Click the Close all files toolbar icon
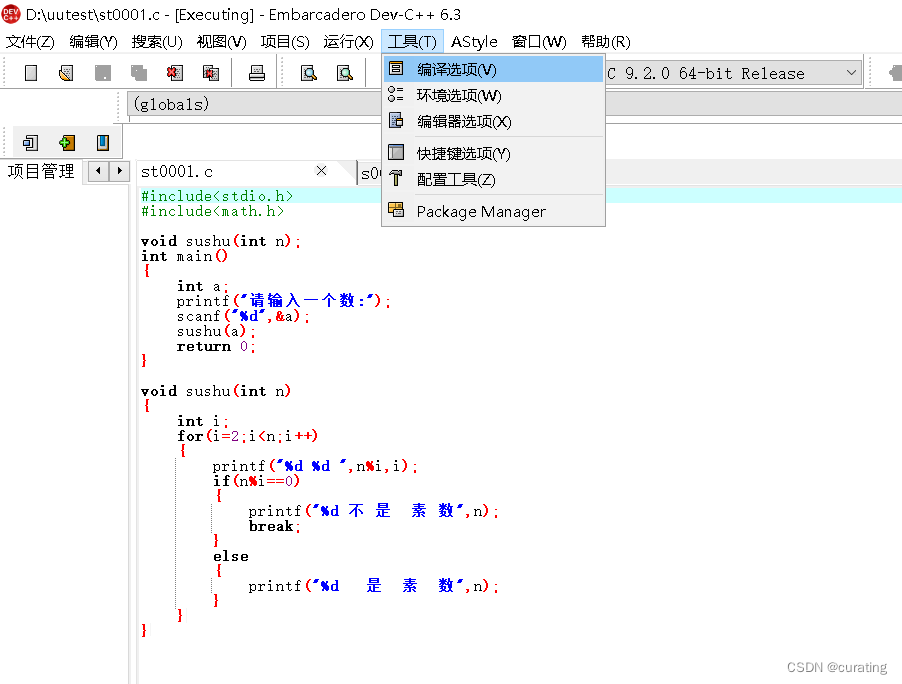 pyautogui.click(x=211, y=73)
